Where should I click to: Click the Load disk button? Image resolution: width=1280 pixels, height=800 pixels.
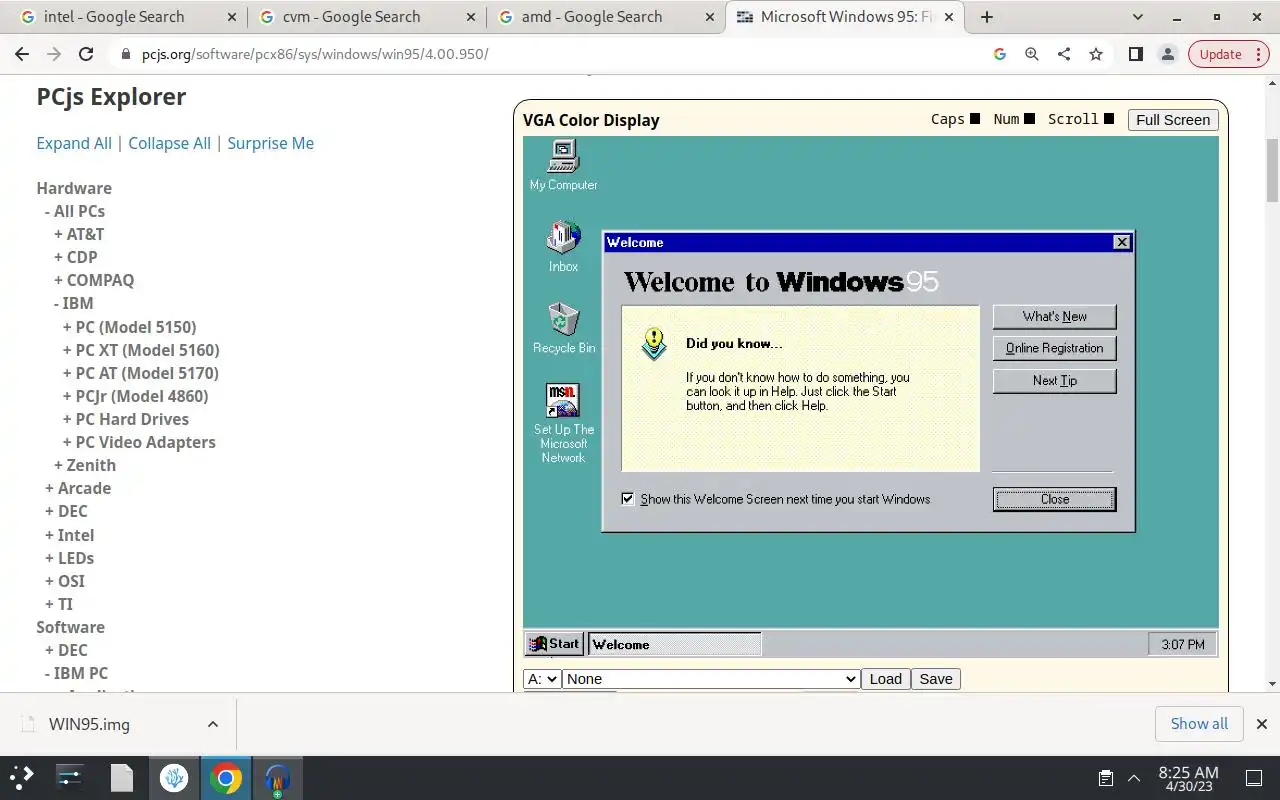[x=885, y=679]
